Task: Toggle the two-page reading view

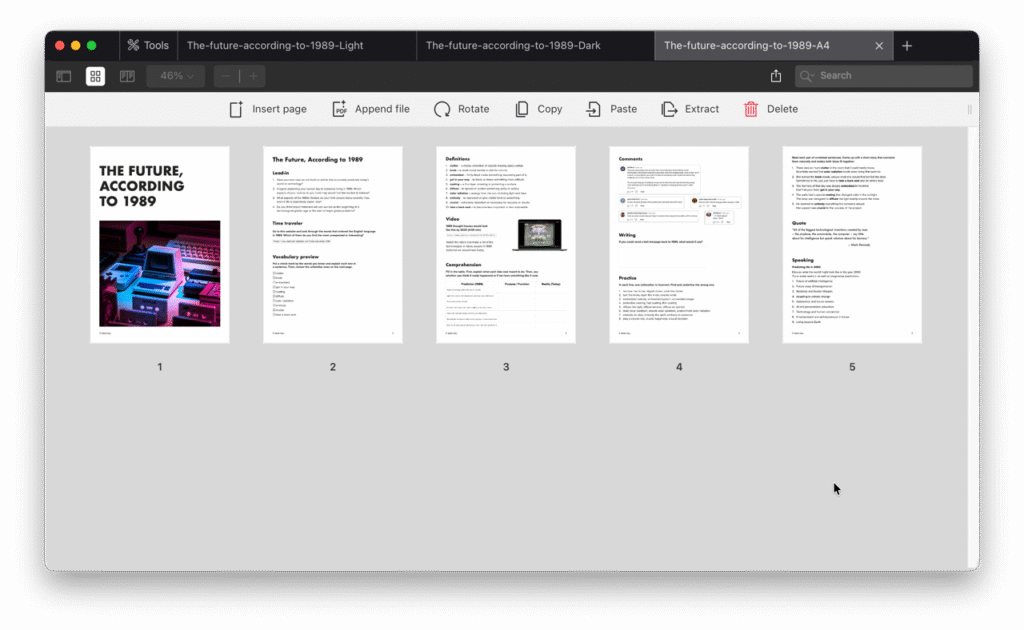Action: pos(127,76)
